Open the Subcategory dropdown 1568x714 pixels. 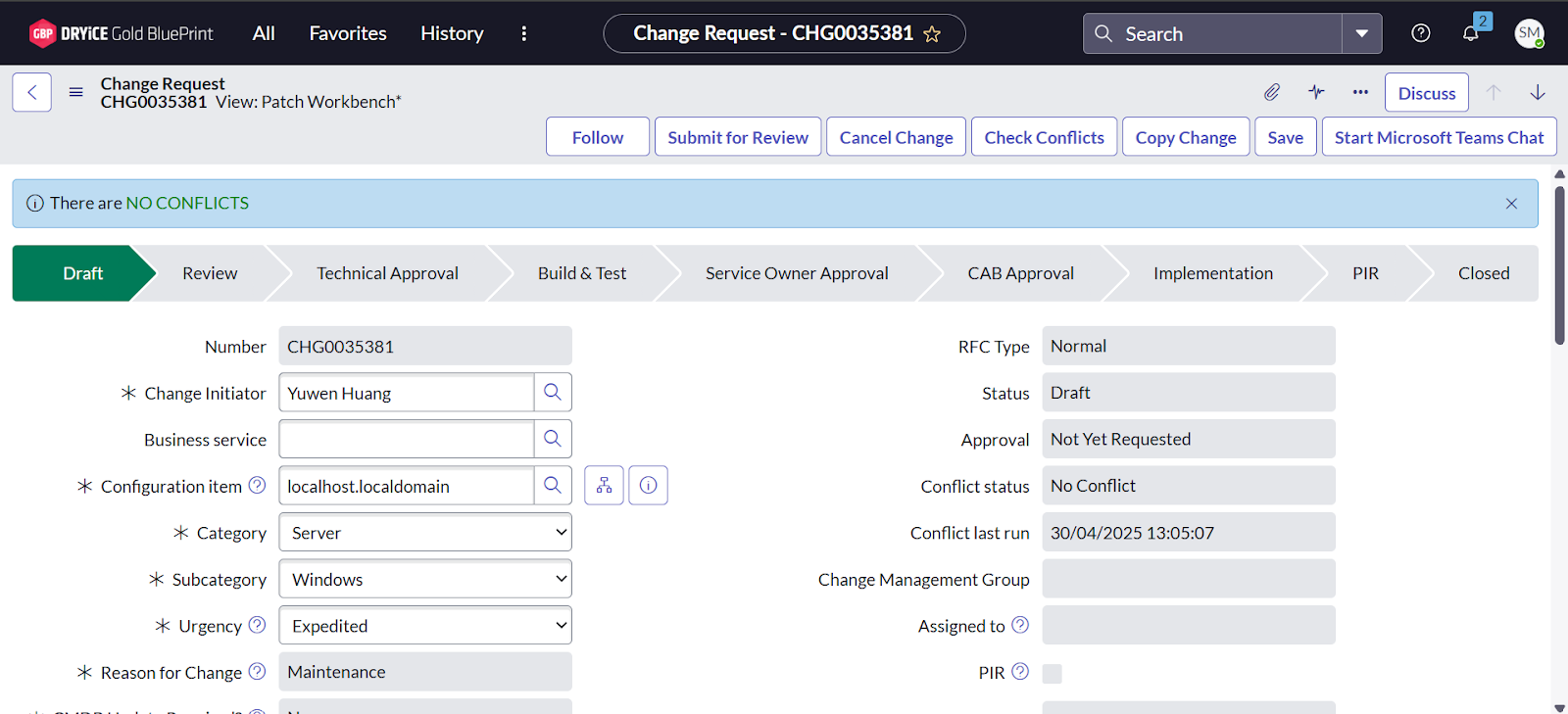(x=425, y=580)
